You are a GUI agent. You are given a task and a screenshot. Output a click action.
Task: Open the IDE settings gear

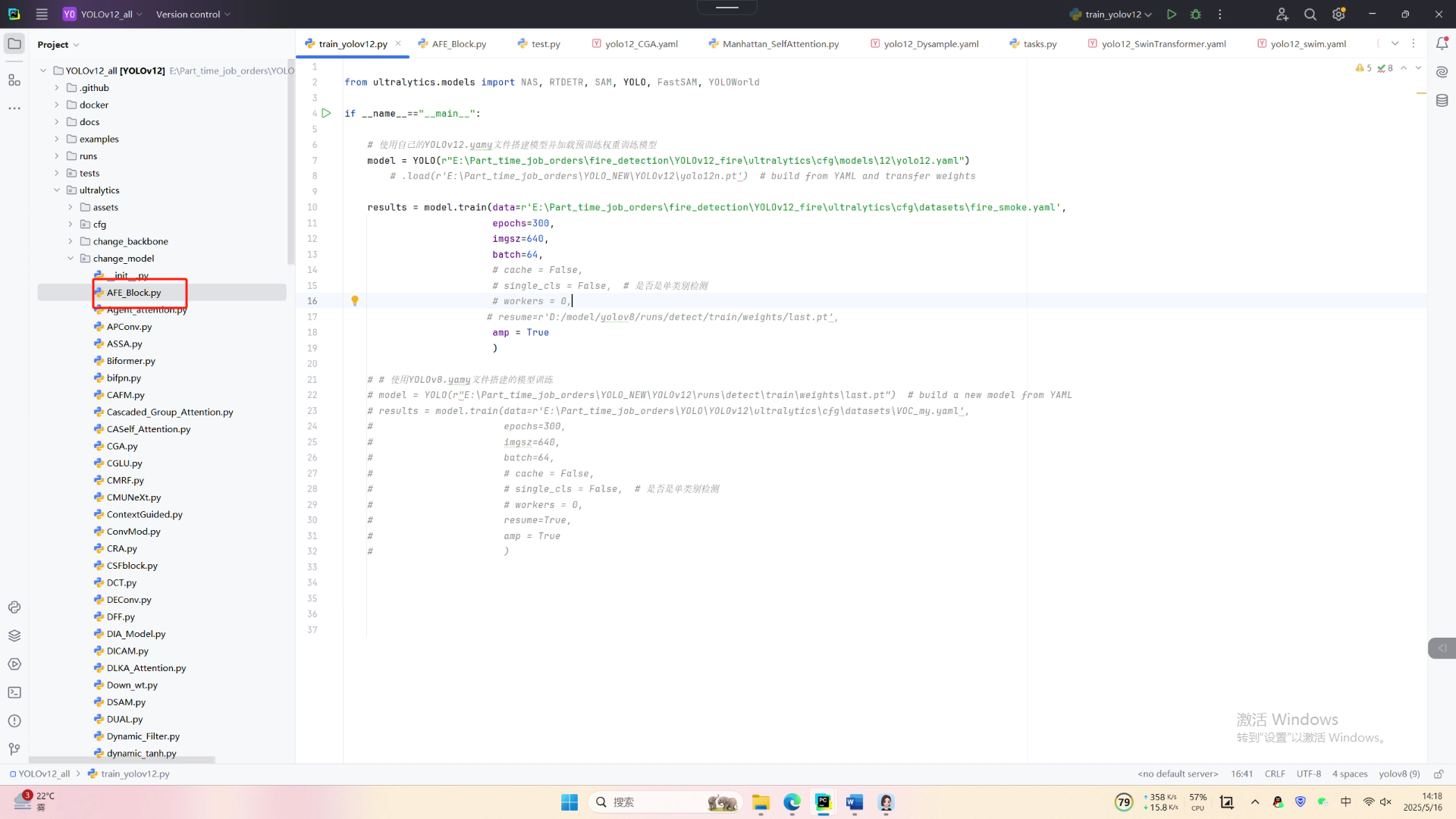[x=1338, y=14]
